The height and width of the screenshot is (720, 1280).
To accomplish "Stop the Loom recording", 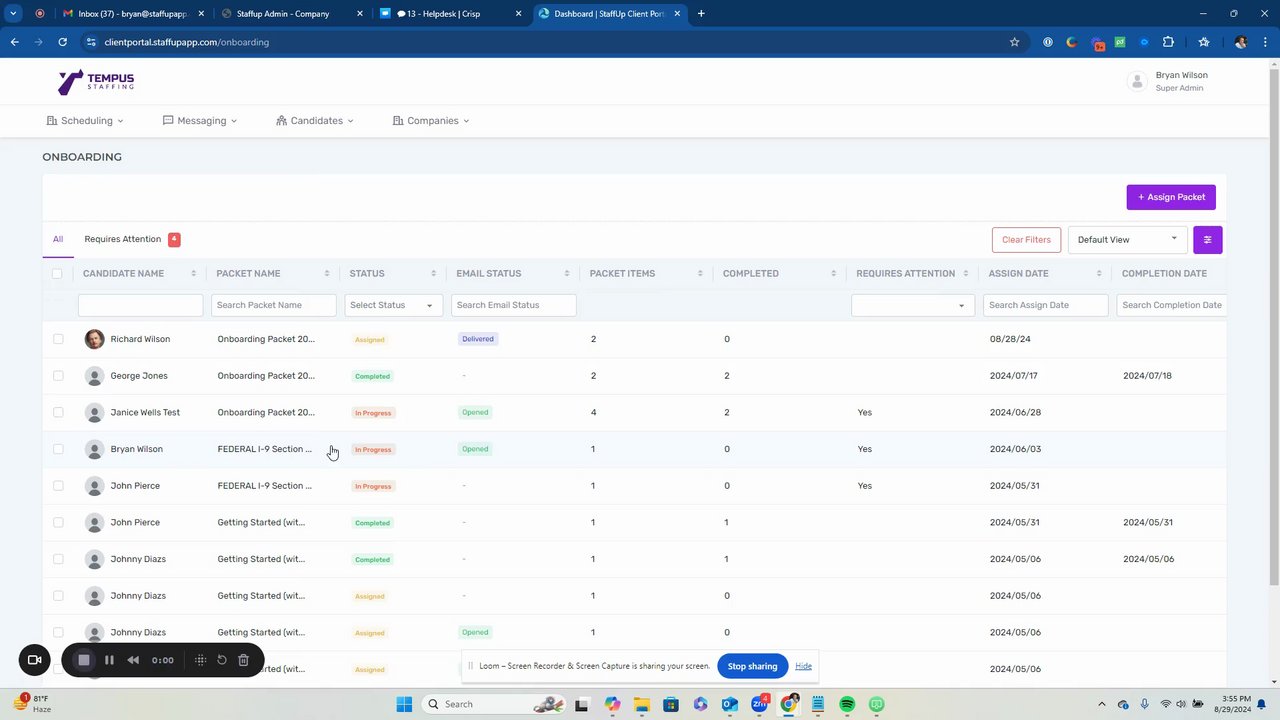I will point(84,660).
